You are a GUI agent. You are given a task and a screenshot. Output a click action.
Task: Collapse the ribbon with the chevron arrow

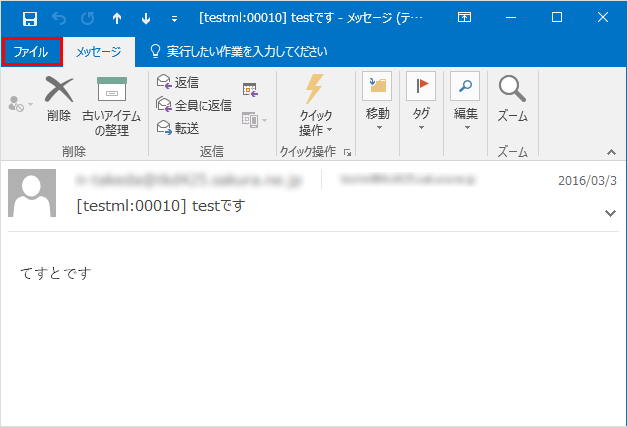pyautogui.click(x=610, y=151)
